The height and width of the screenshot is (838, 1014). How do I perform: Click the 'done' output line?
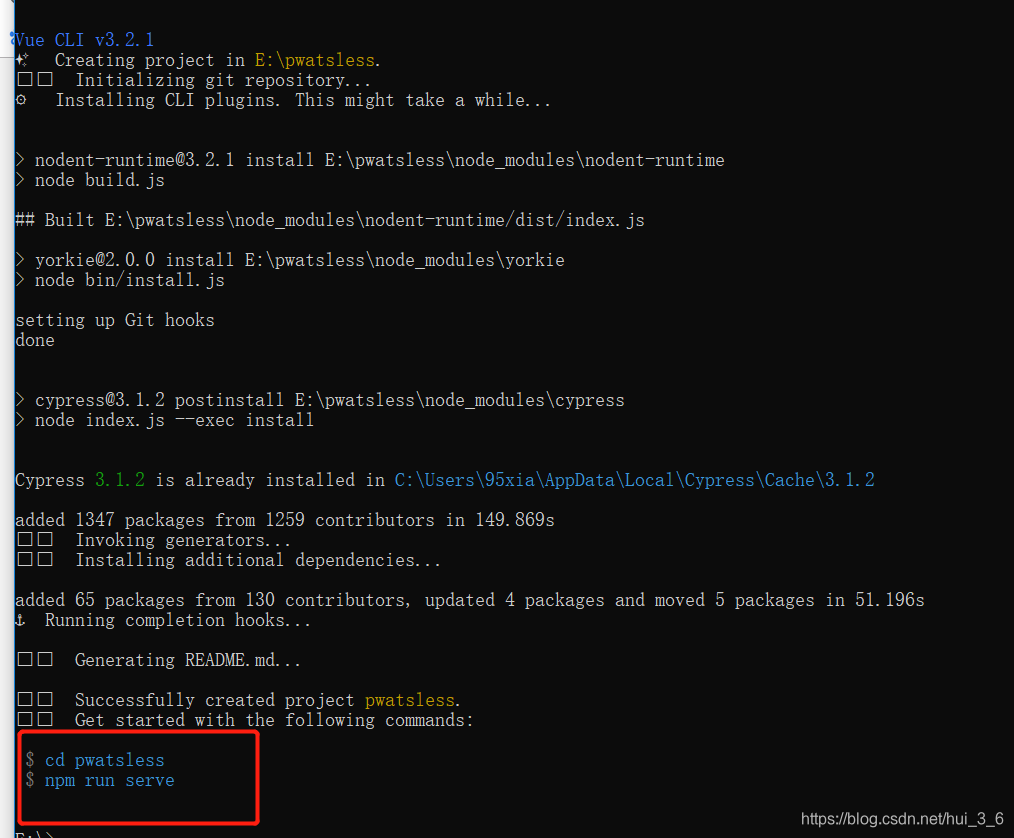[x=35, y=341]
